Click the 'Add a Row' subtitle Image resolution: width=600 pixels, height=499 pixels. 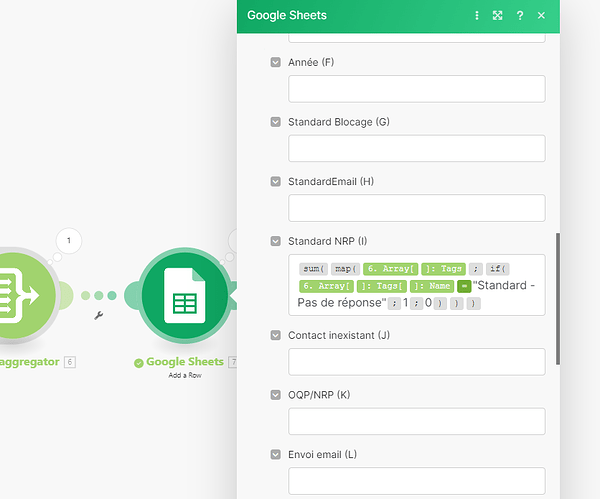pyautogui.click(x=185, y=375)
